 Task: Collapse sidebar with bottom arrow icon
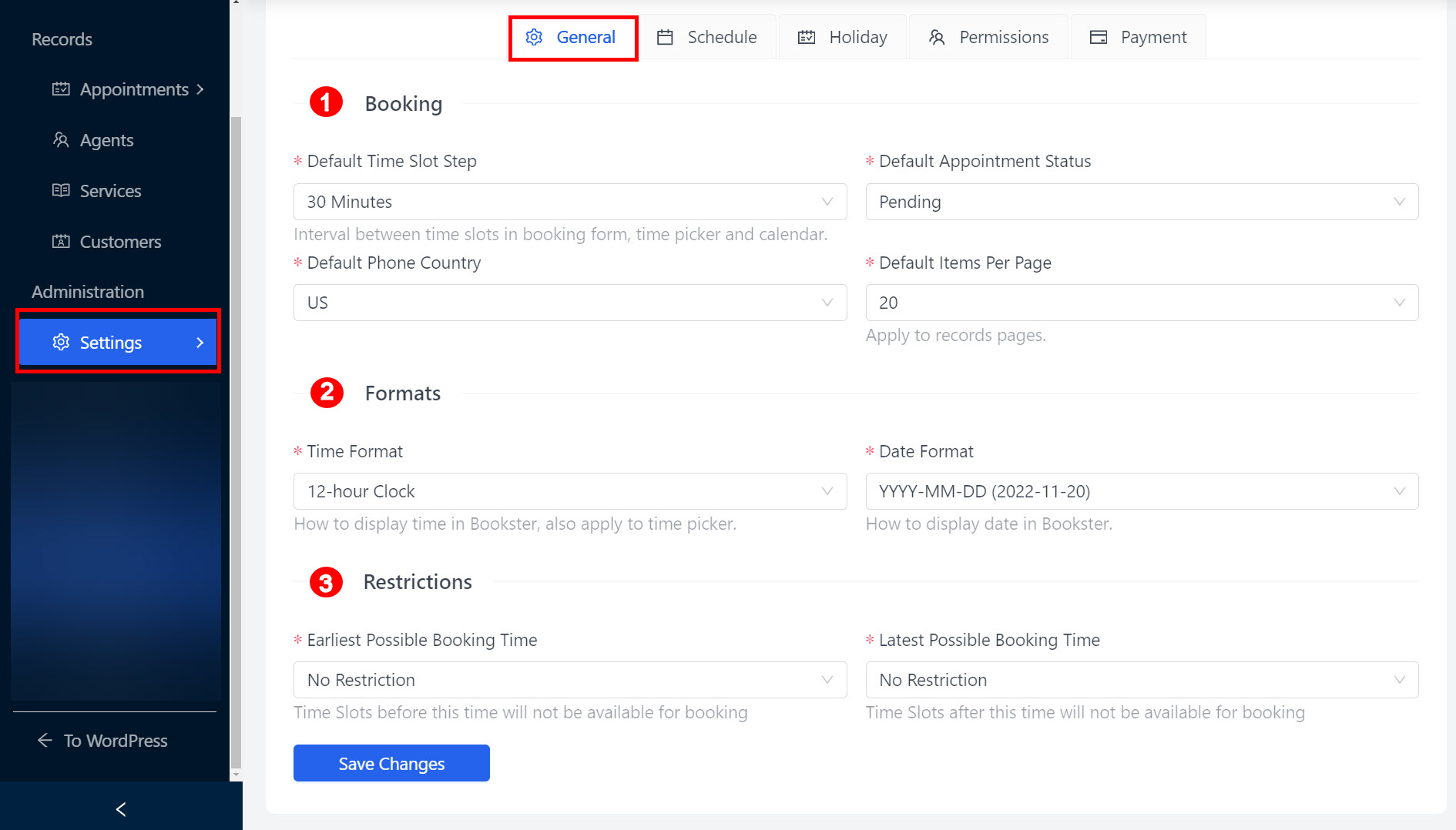(x=121, y=809)
